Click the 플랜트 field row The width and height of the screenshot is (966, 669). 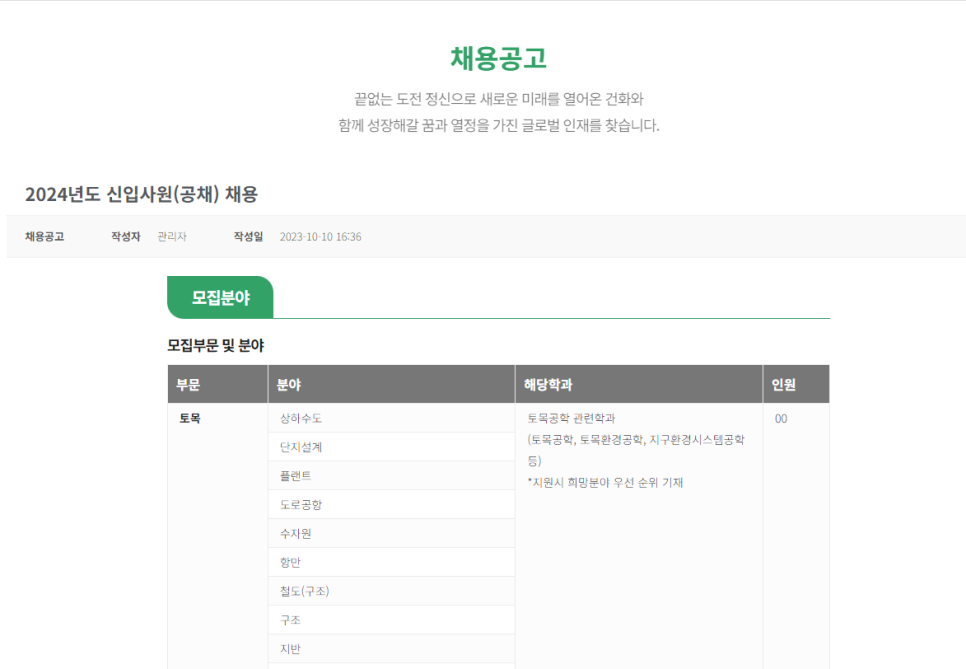(392, 476)
